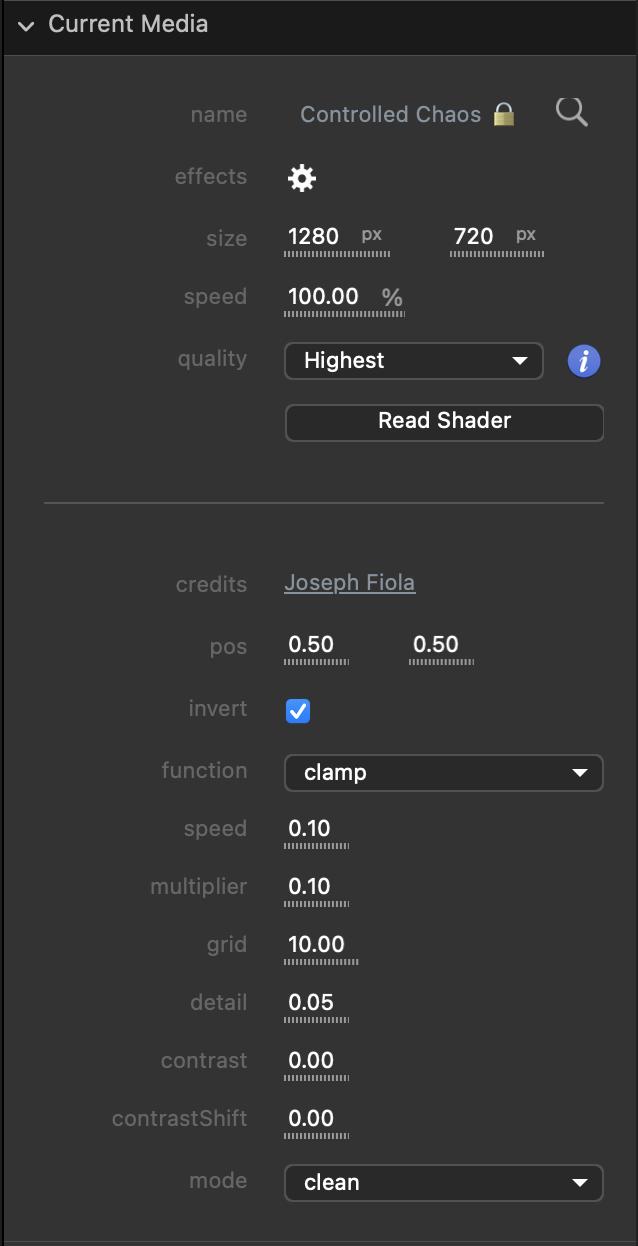Collapse the Current Media section

coord(26,25)
